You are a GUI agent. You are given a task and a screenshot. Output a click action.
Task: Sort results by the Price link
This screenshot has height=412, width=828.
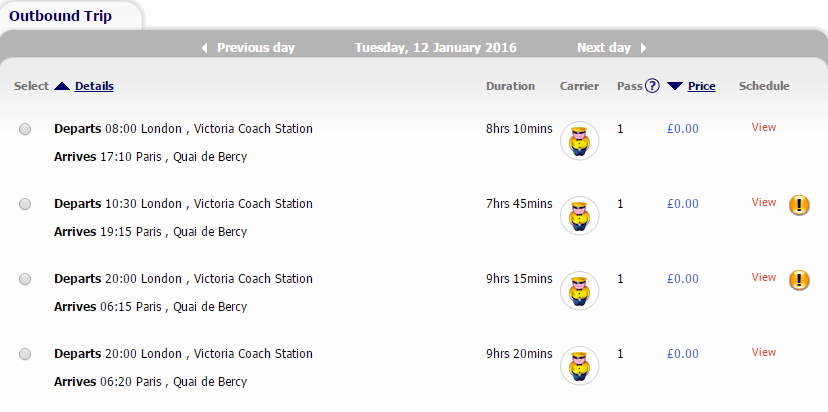point(701,86)
